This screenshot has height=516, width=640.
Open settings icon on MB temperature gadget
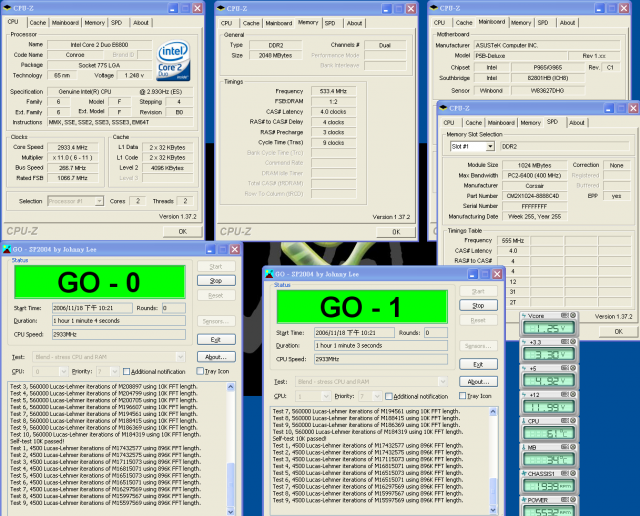[565, 447]
